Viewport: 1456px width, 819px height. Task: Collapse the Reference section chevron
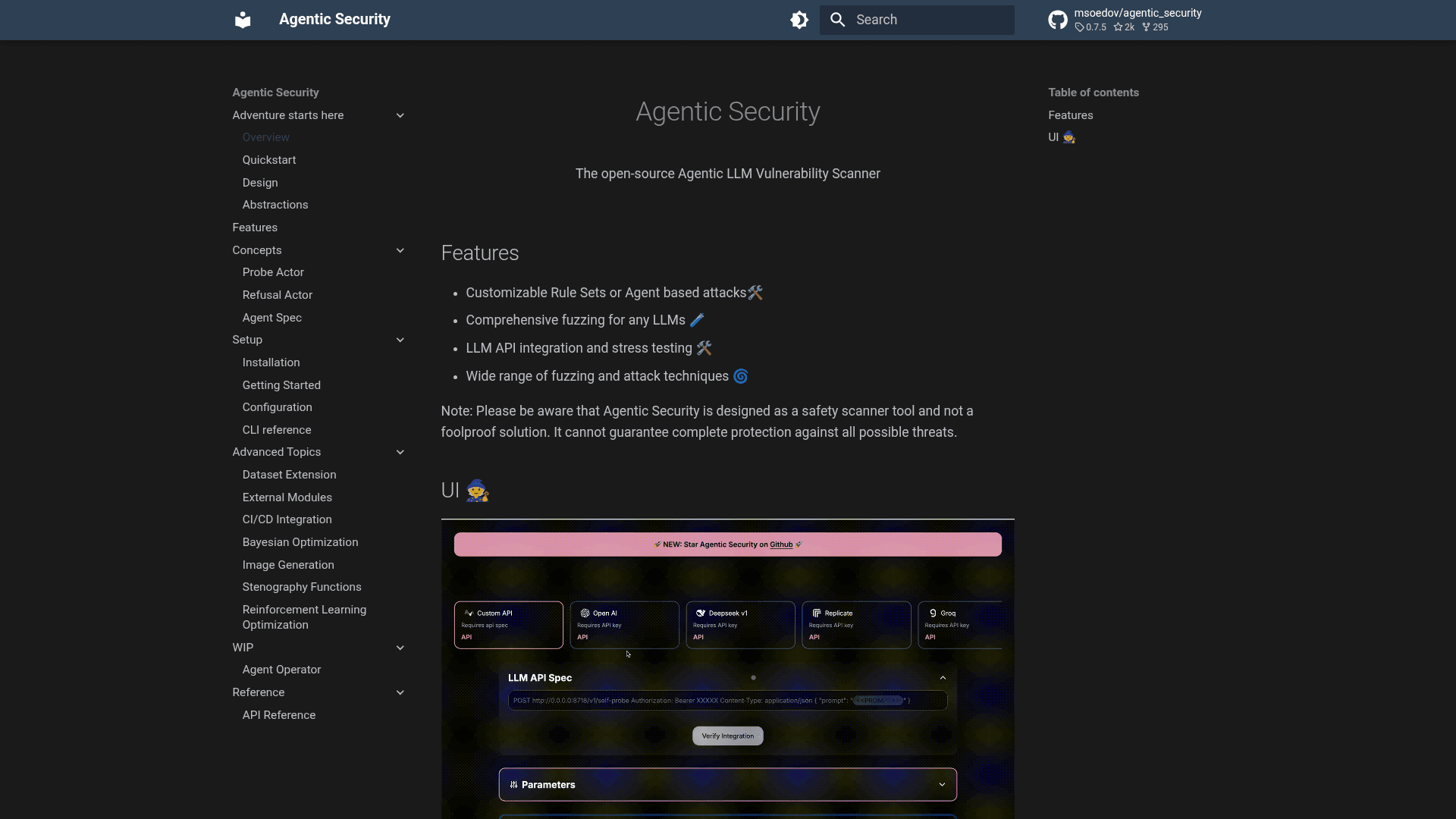pyautogui.click(x=400, y=692)
